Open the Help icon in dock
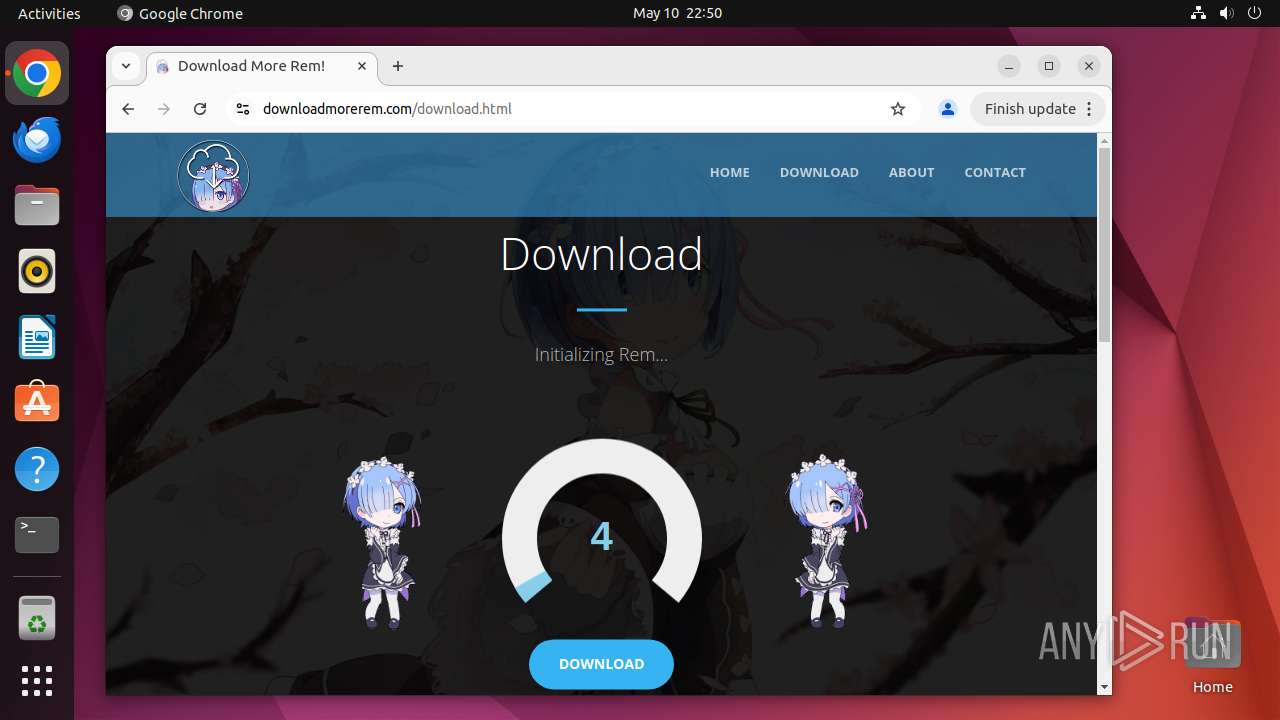The image size is (1280, 720). pos(37,468)
